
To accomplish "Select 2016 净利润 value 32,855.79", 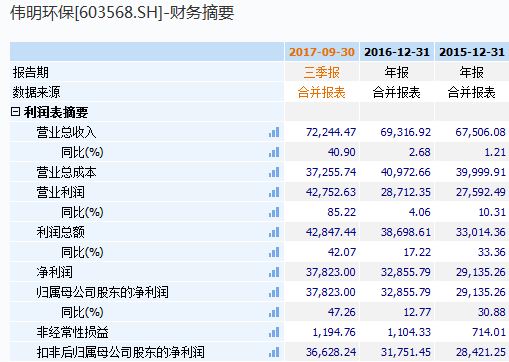I will 406,272.
